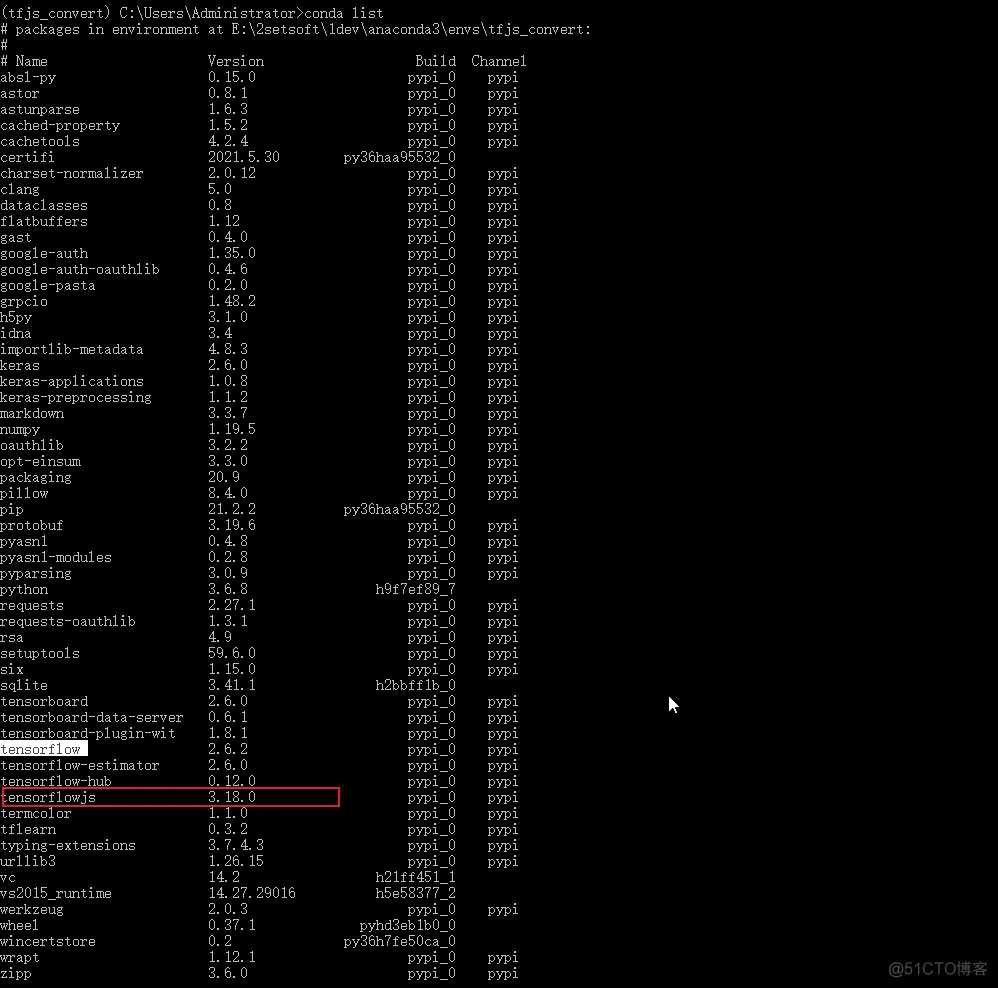Select the 'pillow' package name
Screen dimensions: 998x988
pos(24,493)
